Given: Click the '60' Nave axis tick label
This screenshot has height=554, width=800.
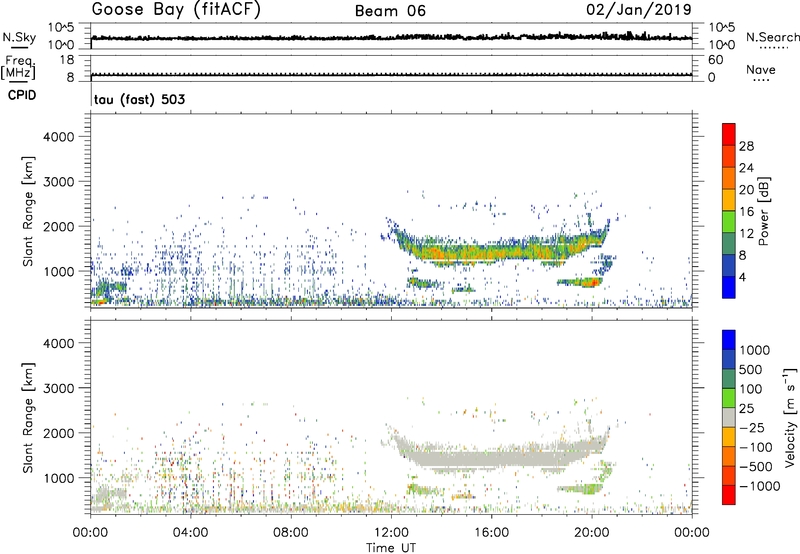Looking at the screenshot, I should click(x=715, y=60).
